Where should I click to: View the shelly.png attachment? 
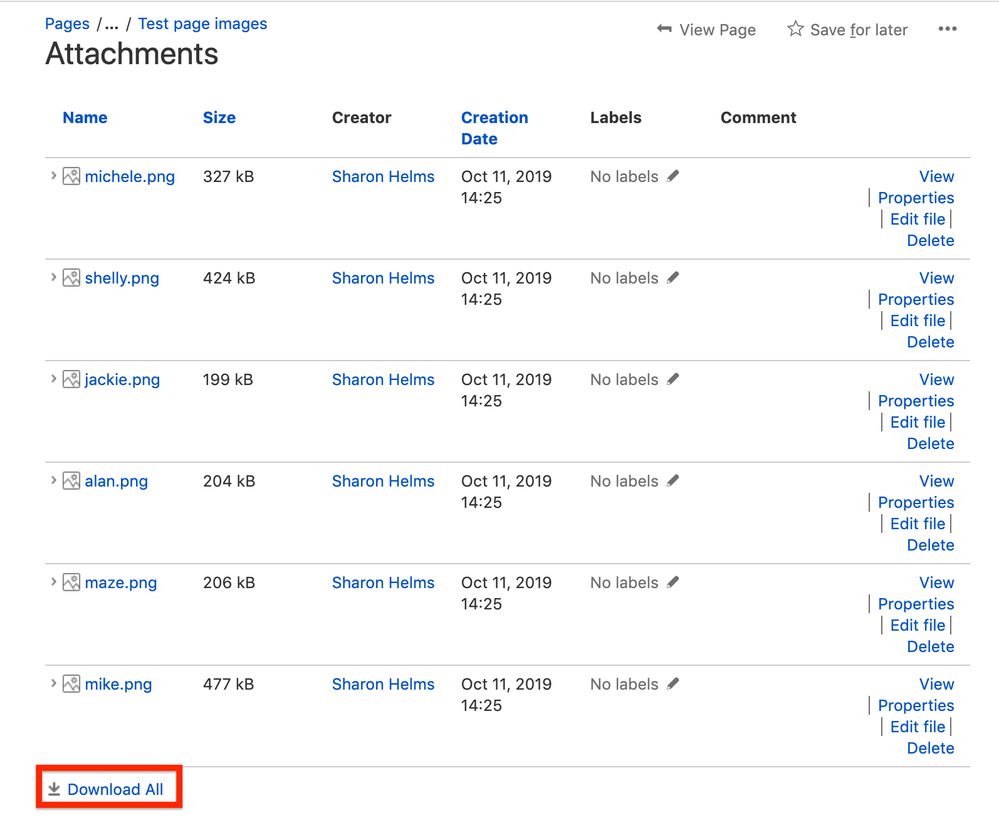click(937, 278)
